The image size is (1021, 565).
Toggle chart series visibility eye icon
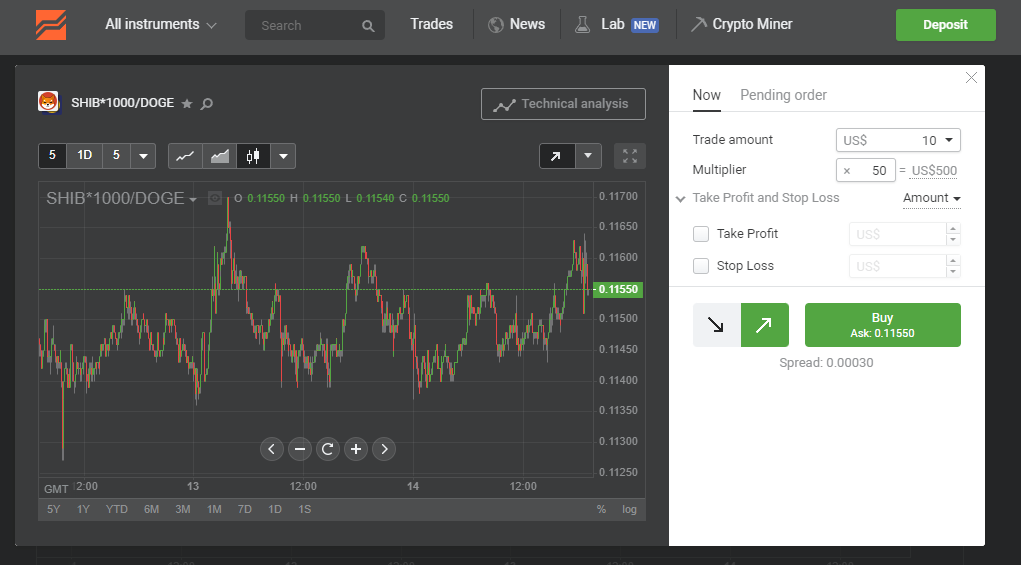point(215,199)
